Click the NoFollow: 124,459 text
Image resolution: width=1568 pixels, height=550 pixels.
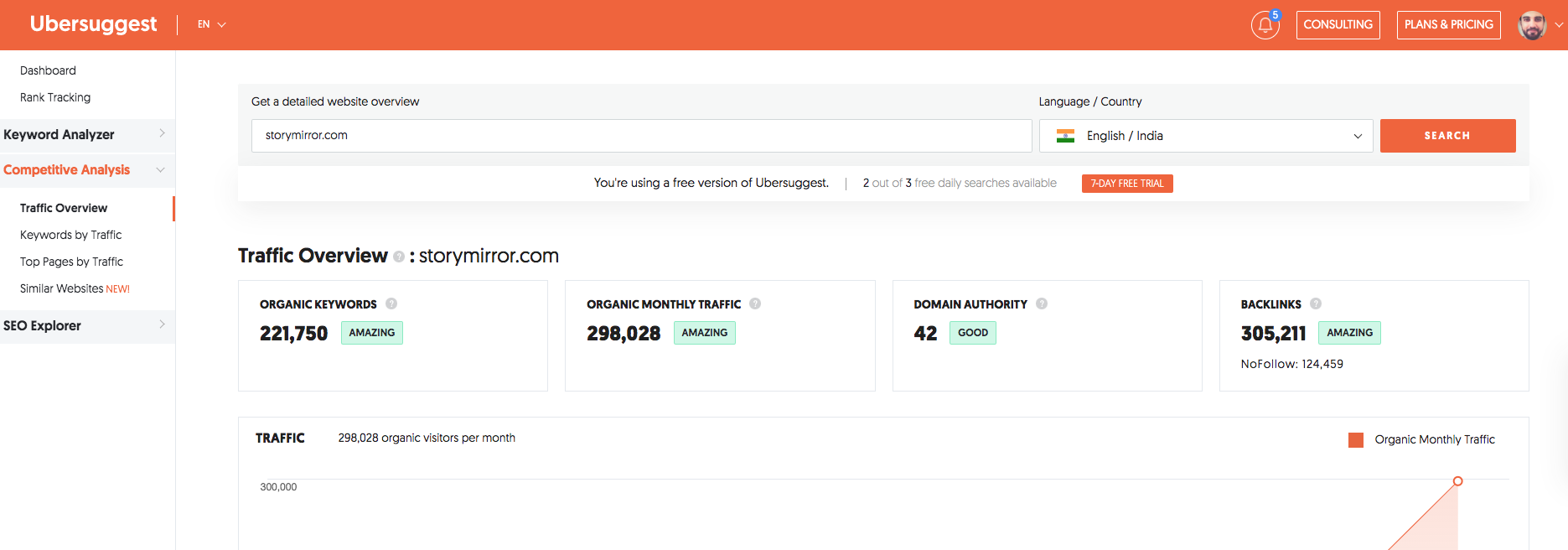(1291, 364)
